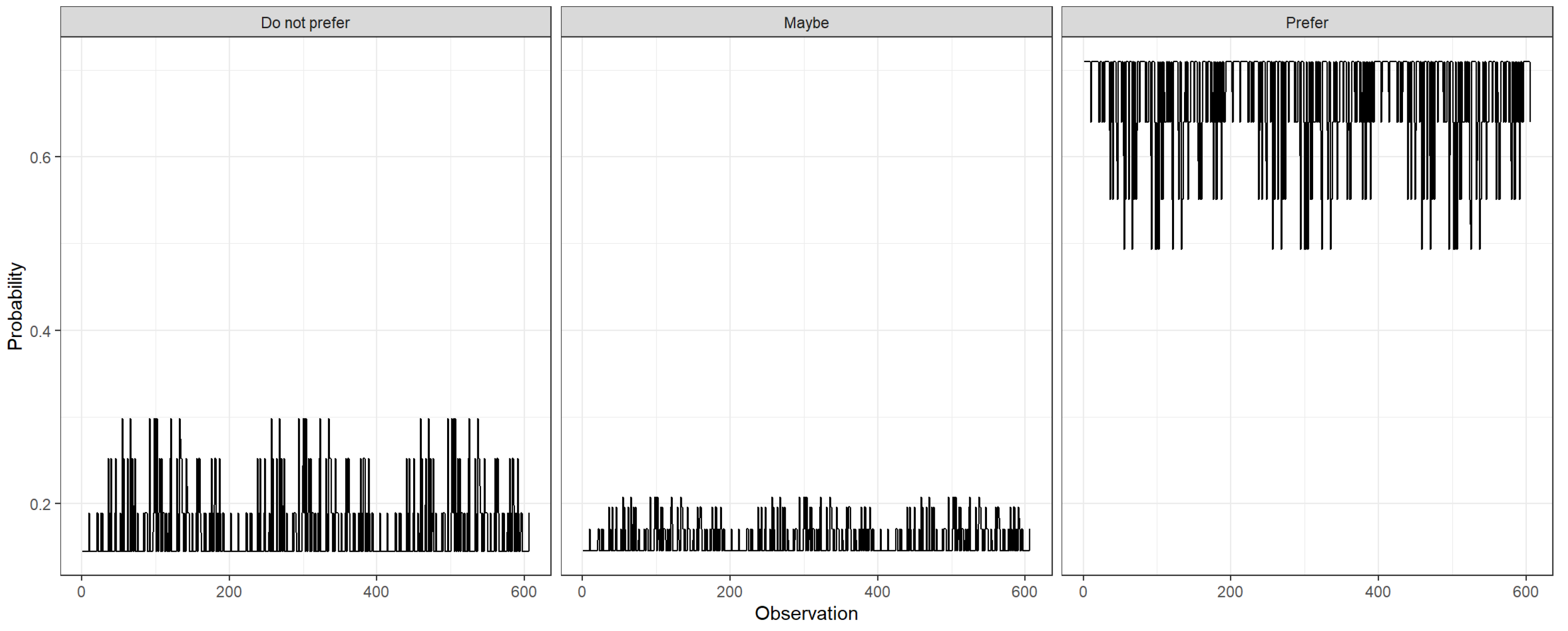Click the 200 tick under 'Do not prefer' panel
Screen dimensions: 1568x631
click(229, 591)
